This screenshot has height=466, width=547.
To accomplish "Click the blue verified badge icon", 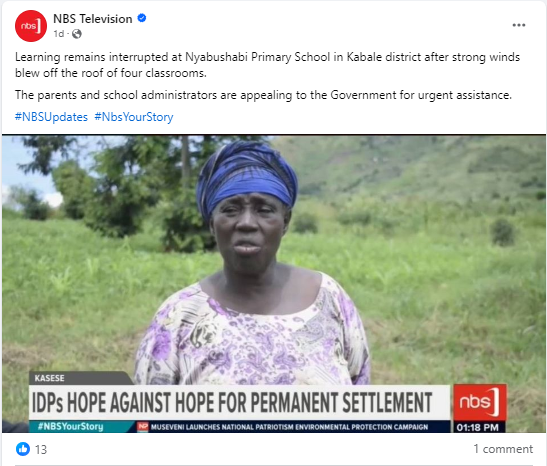I will pyautogui.click(x=142, y=18).
